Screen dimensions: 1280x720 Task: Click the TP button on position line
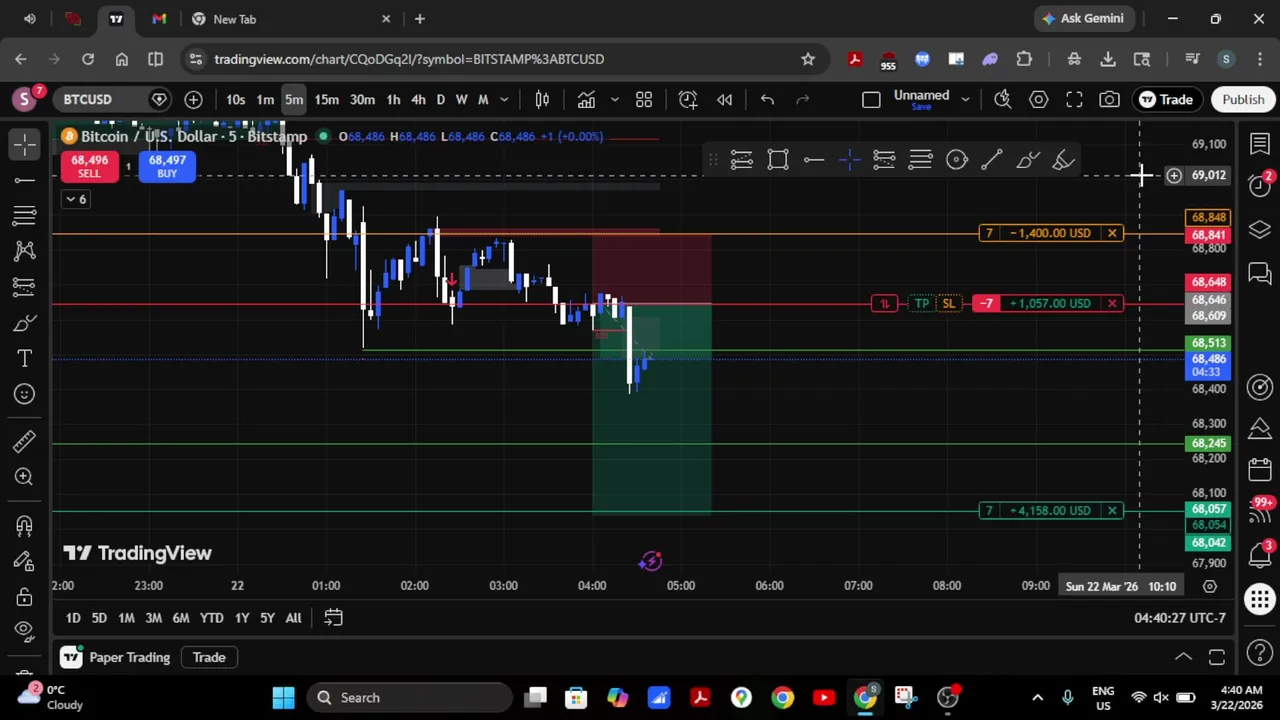click(921, 303)
